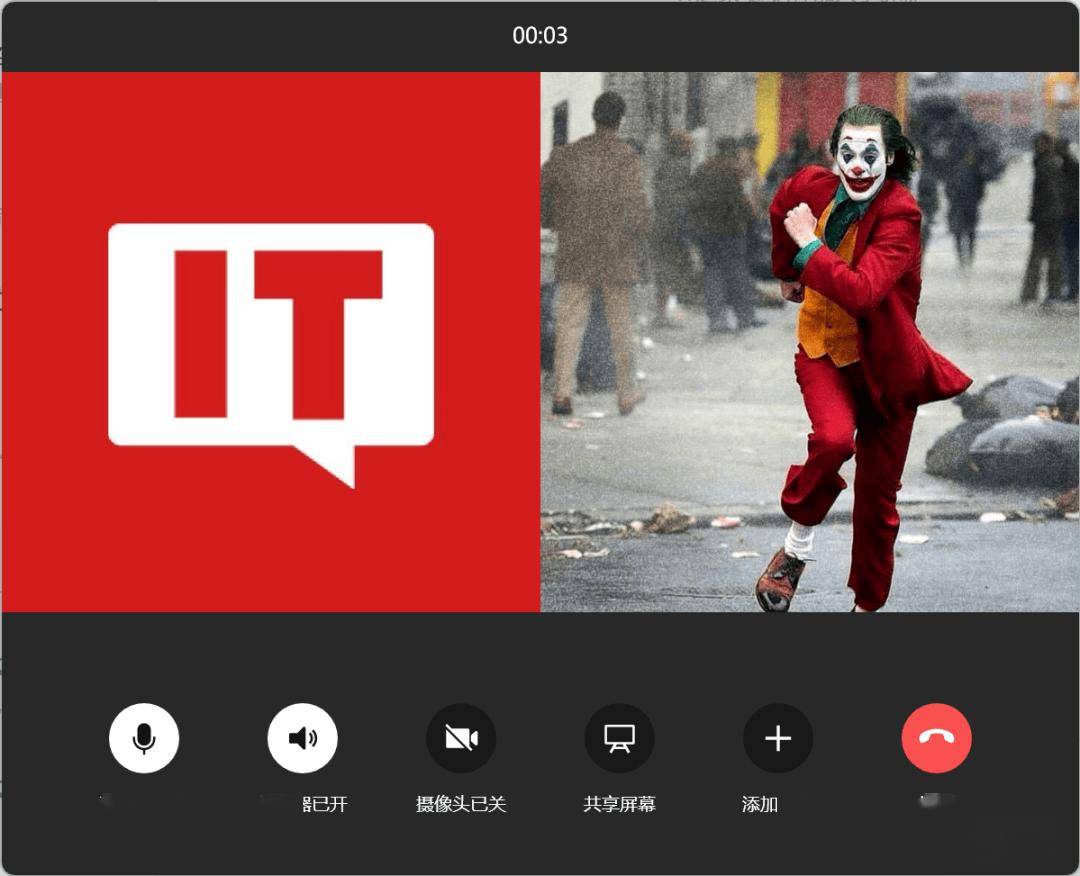Click the 添加 label
Screen dimensions: 1080x876
760,804
